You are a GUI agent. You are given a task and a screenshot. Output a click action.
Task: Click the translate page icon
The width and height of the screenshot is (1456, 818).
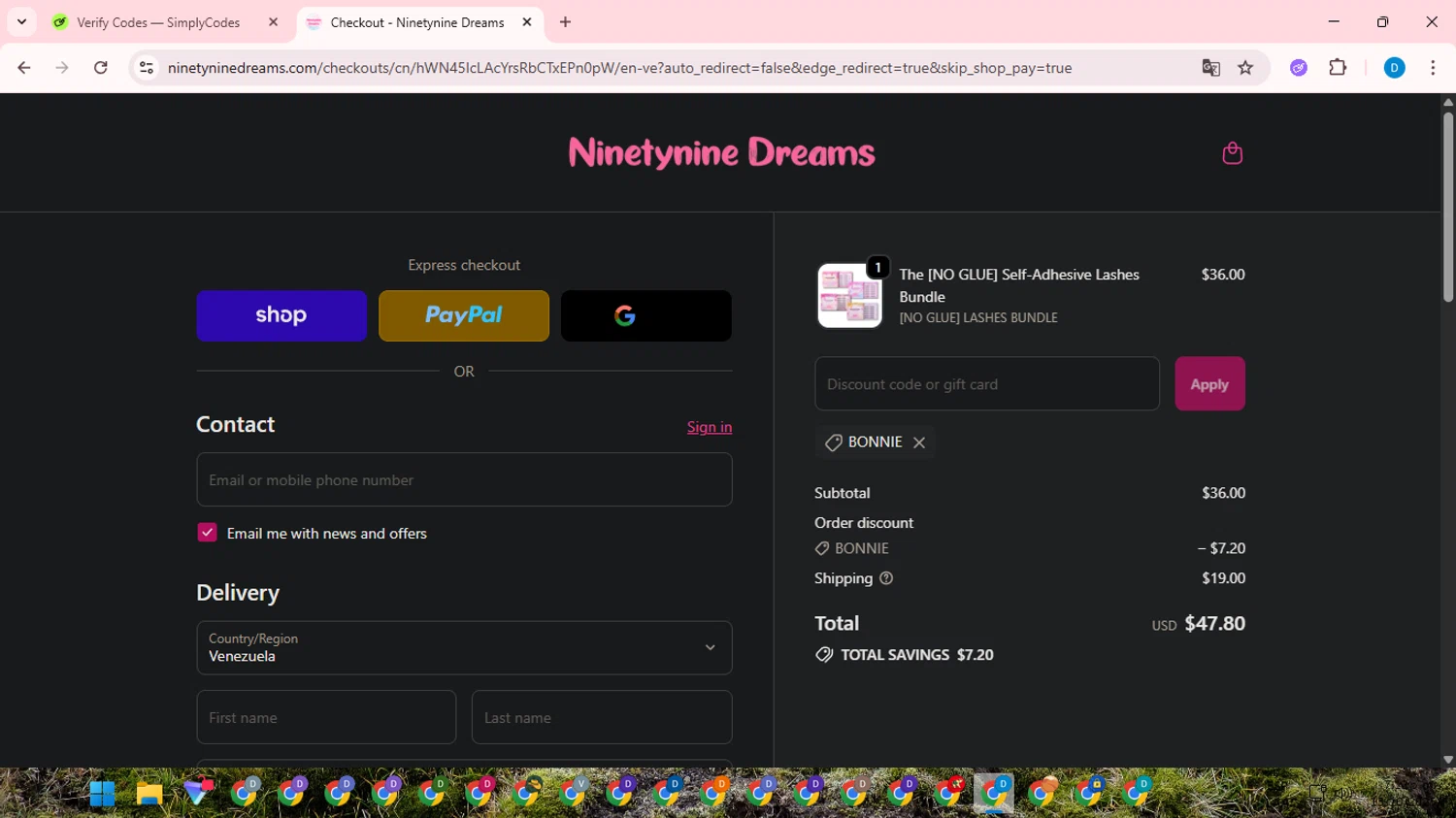(x=1210, y=68)
